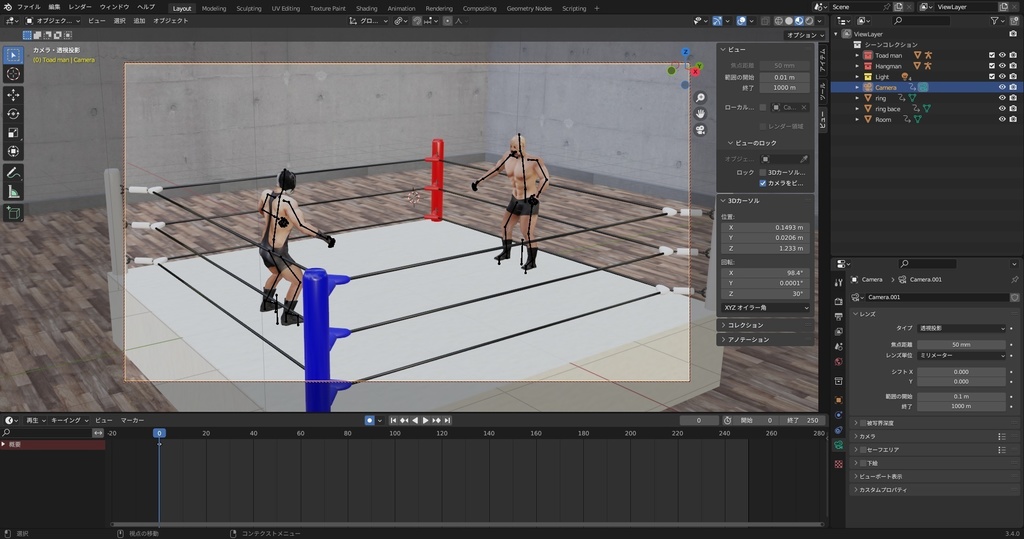Screen dimensions: 1024x539
Task: Open the Scene properties tab
Action: click(839, 346)
